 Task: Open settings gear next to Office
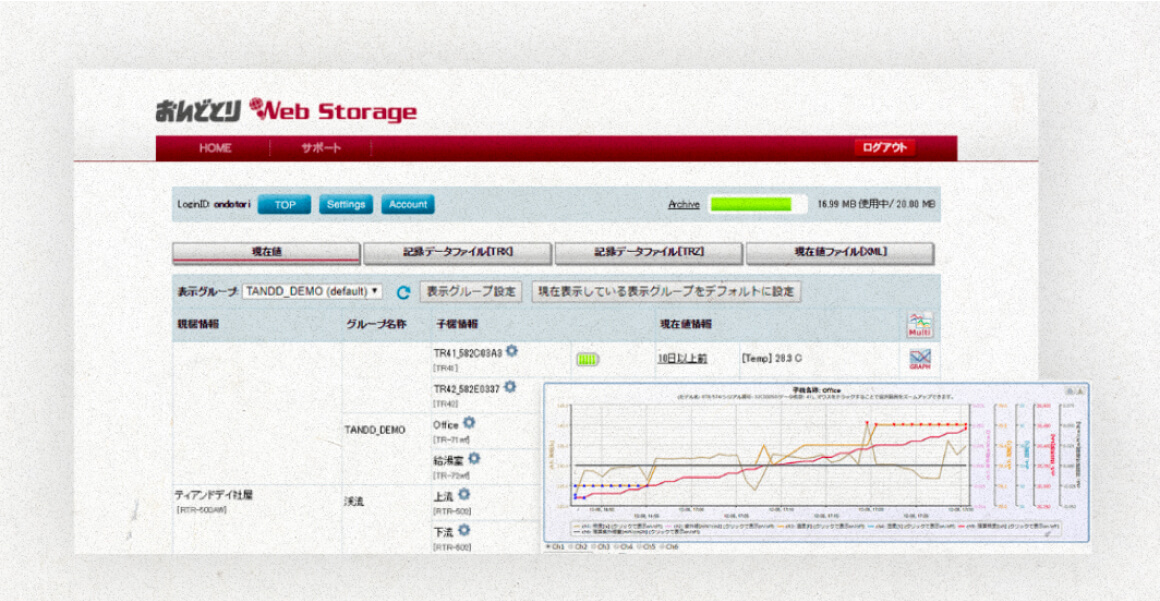pyautogui.click(x=469, y=423)
